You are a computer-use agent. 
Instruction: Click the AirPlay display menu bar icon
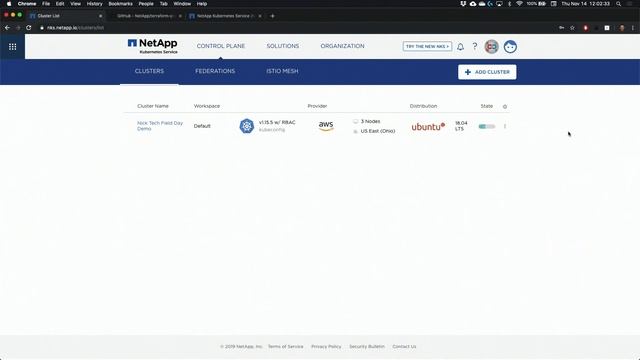pyautogui.click(x=499, y=4)
